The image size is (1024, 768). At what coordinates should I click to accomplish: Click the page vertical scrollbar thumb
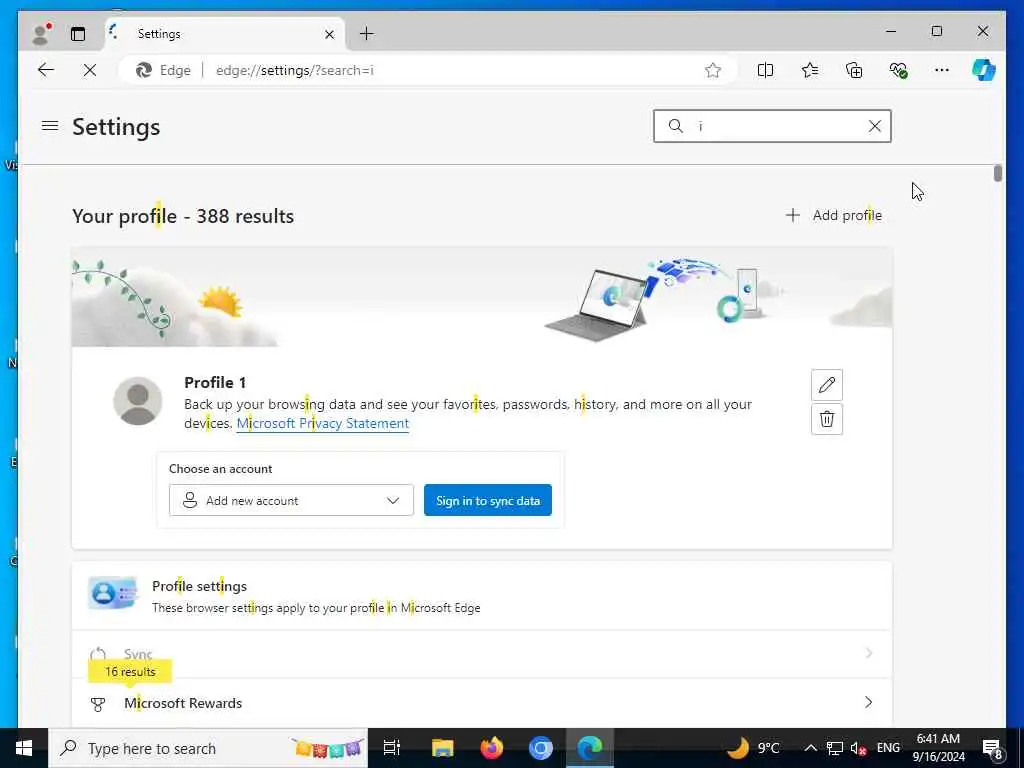pyautogui.click(x=997, y=173)
